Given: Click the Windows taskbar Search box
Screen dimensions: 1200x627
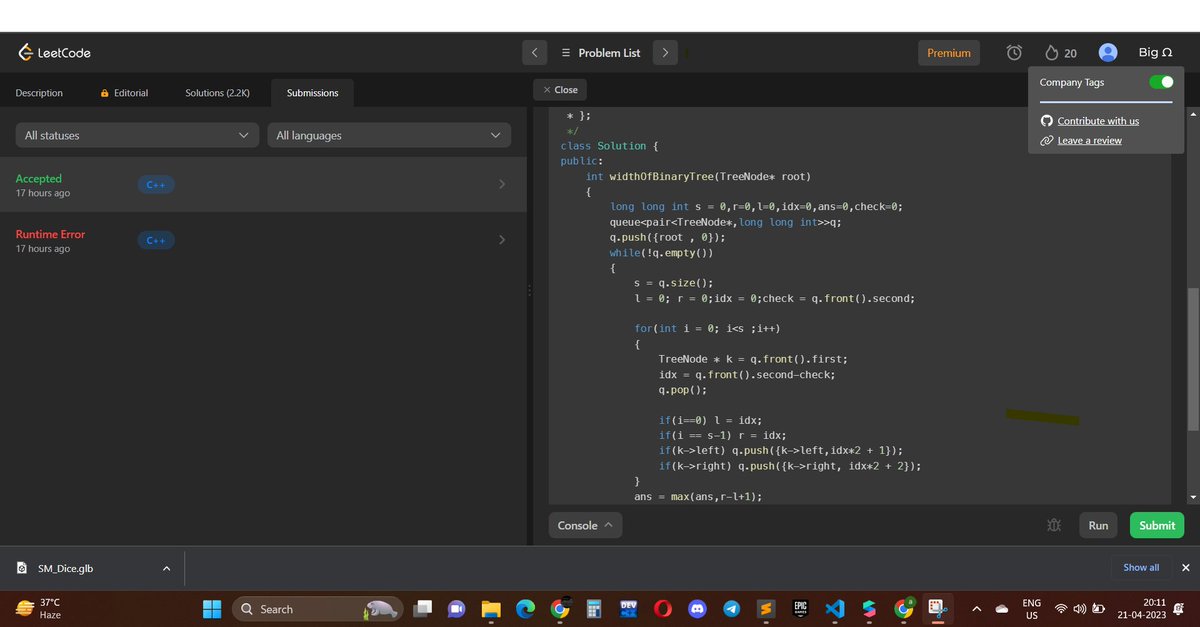Looking at the screenshot, I should (x=317, y=608).
